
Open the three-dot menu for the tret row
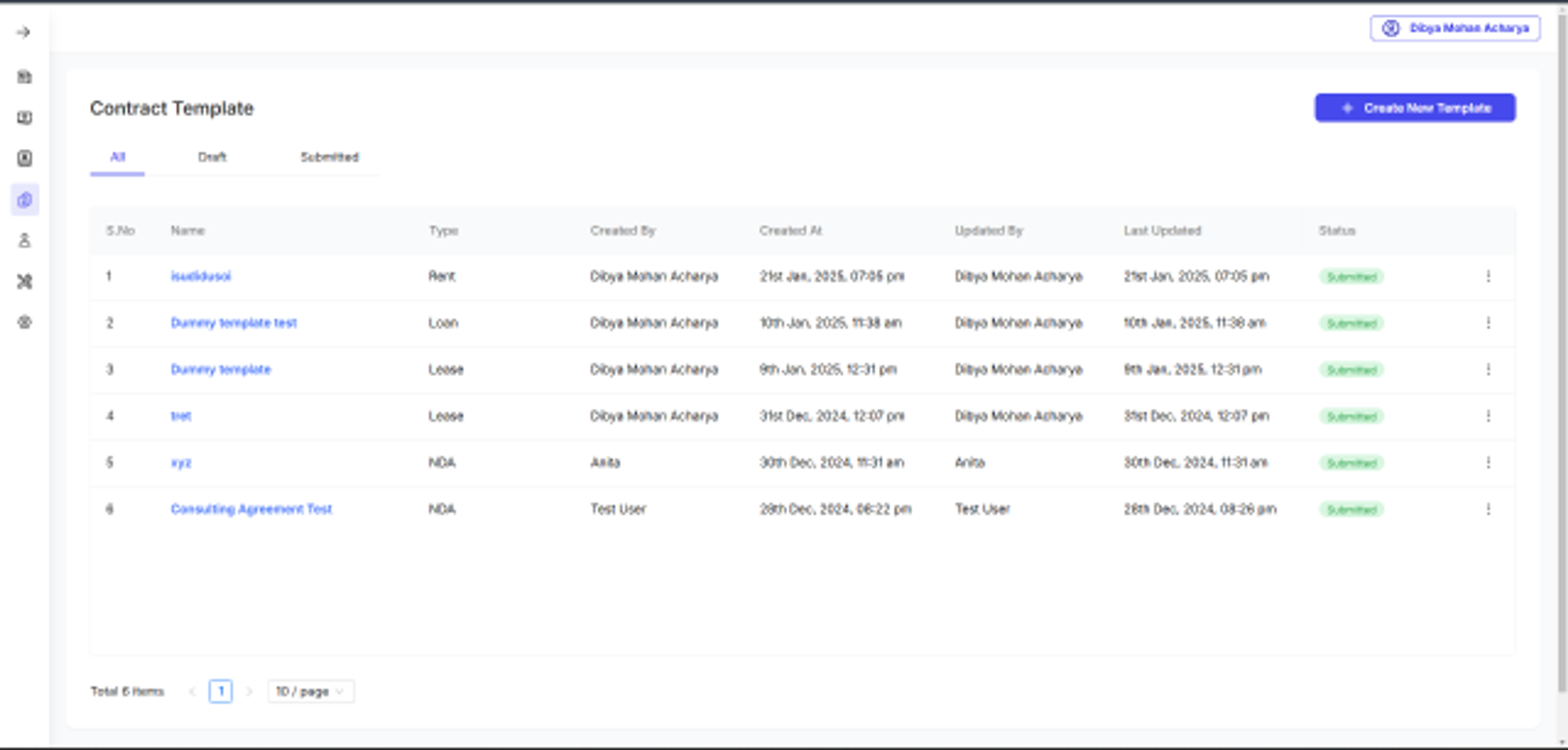point(1488,416)
